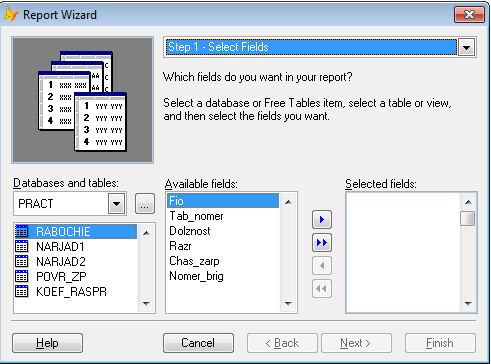
Task: Click the RABOCHIE table icon
Action: 22,231
